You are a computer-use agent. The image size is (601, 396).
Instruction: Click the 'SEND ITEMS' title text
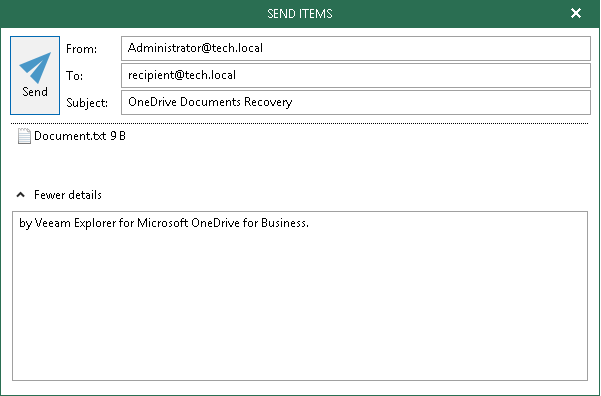[x=300, y=14]
